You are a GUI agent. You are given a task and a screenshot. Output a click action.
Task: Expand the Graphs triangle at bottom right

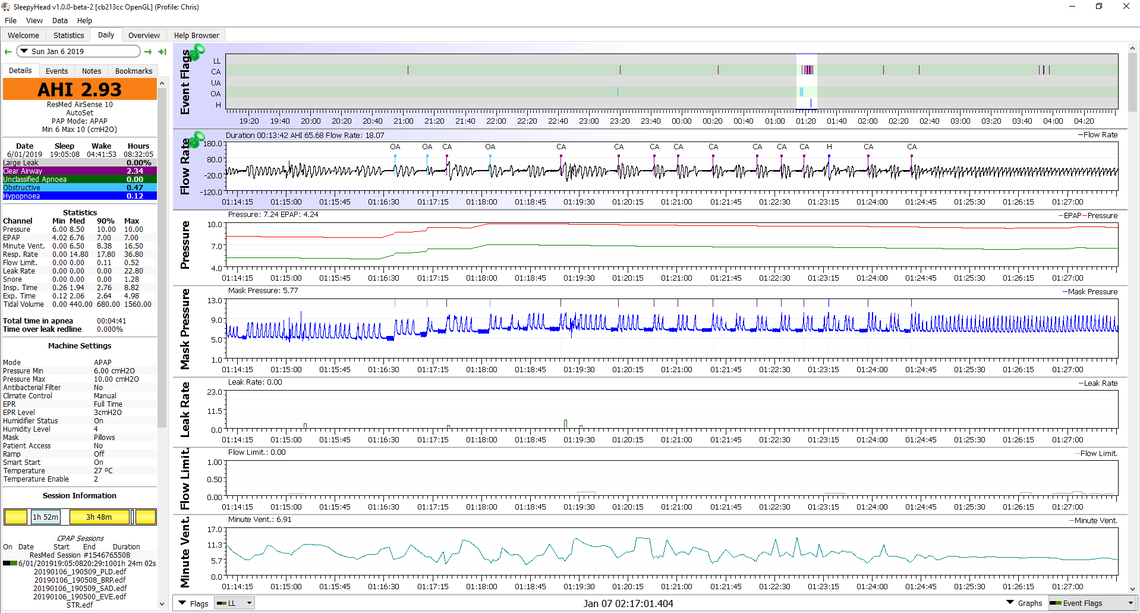[1011, 603]
